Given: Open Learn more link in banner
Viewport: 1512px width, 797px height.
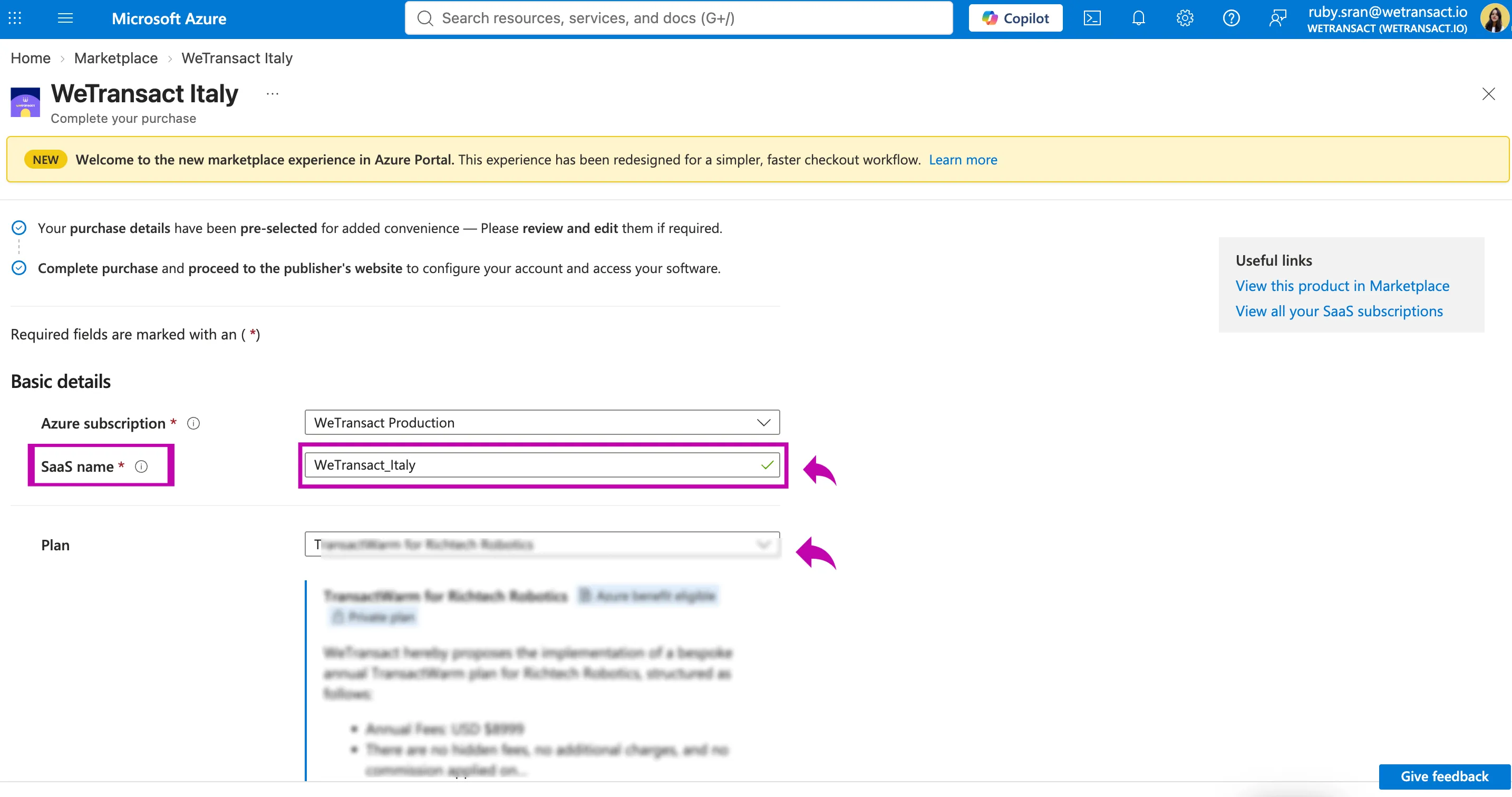Looking at the screenshot, I should coord(963,160).
